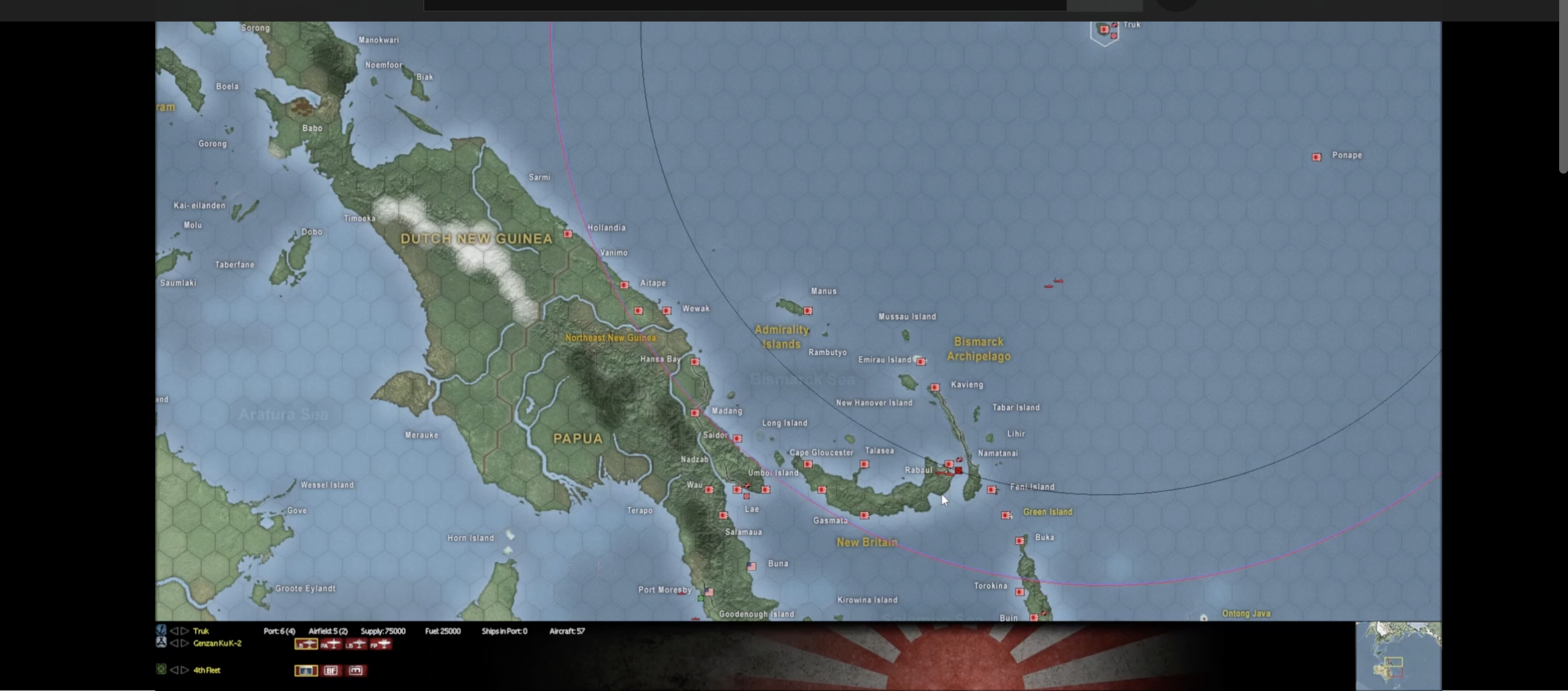Click the transport ship icon in 4th Fleet row
This screenshot has height=691, width=1568.
[x=306, y=671]
